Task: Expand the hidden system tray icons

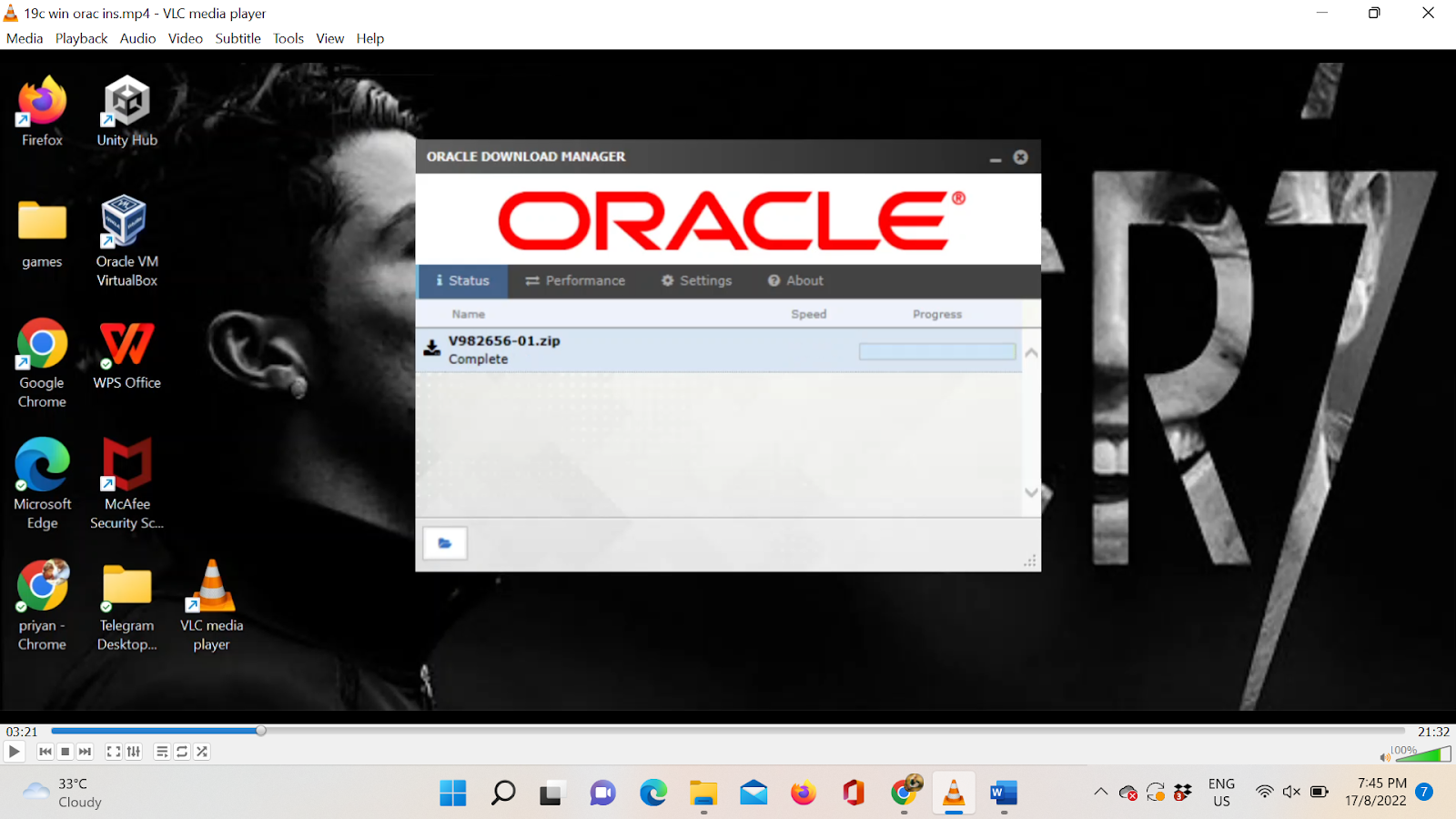Action: [x=1101, y=792]
